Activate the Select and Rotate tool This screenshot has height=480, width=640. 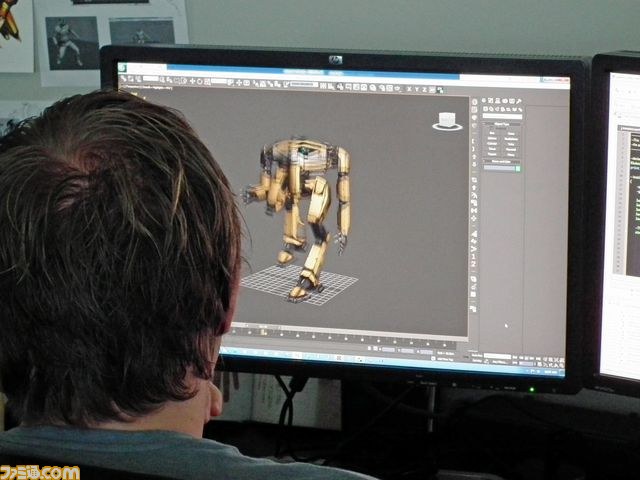199,82
